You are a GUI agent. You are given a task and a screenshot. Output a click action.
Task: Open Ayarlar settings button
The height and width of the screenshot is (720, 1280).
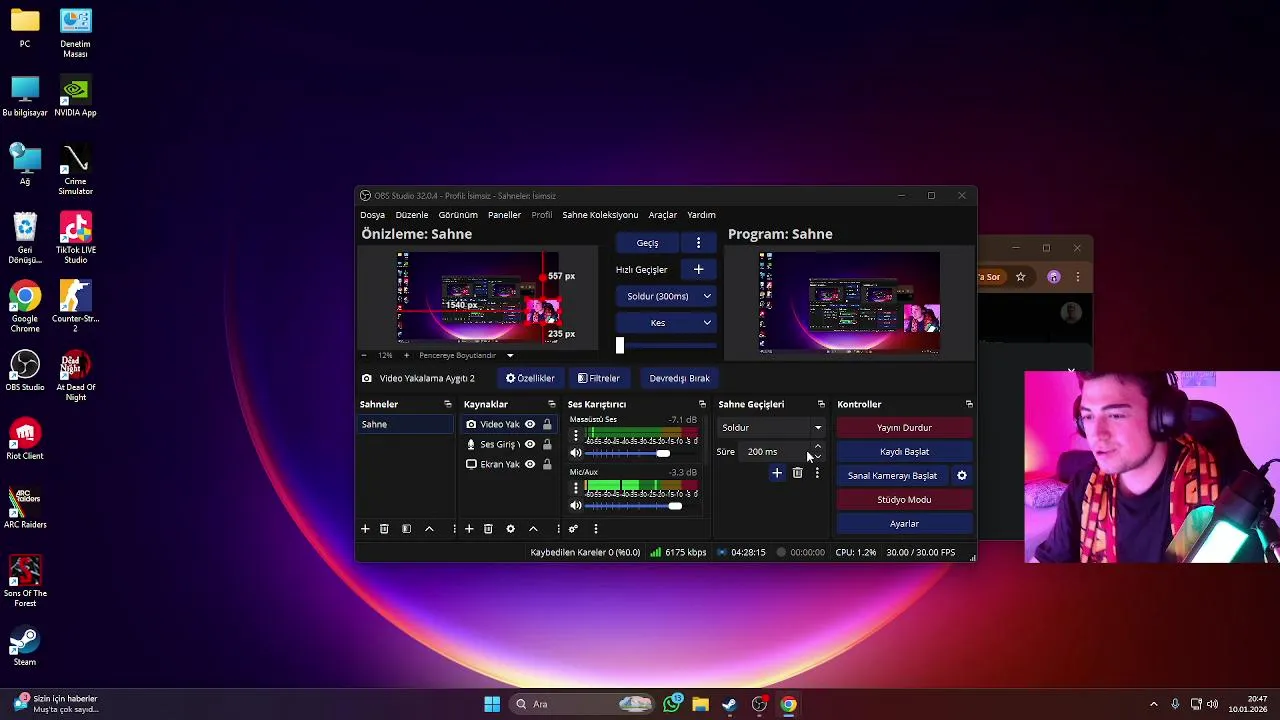(904, 524)
